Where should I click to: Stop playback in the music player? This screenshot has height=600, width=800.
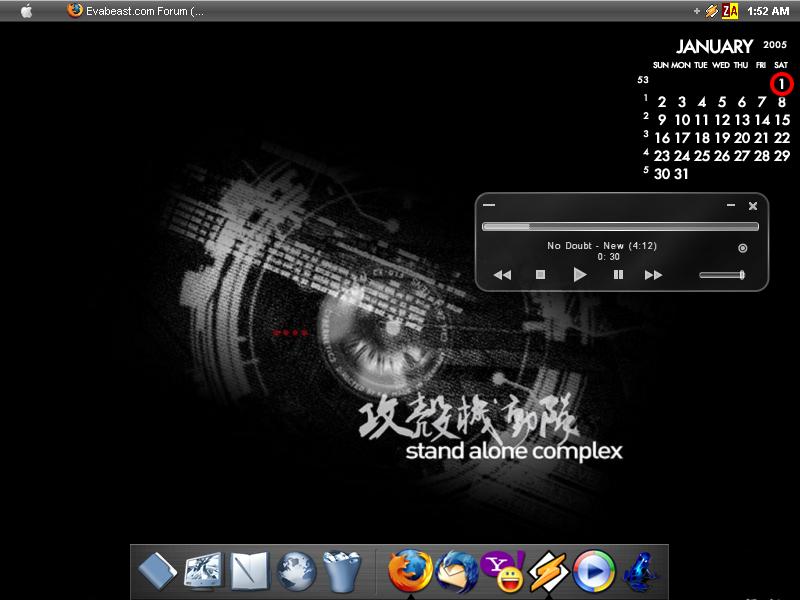(540, 275)
